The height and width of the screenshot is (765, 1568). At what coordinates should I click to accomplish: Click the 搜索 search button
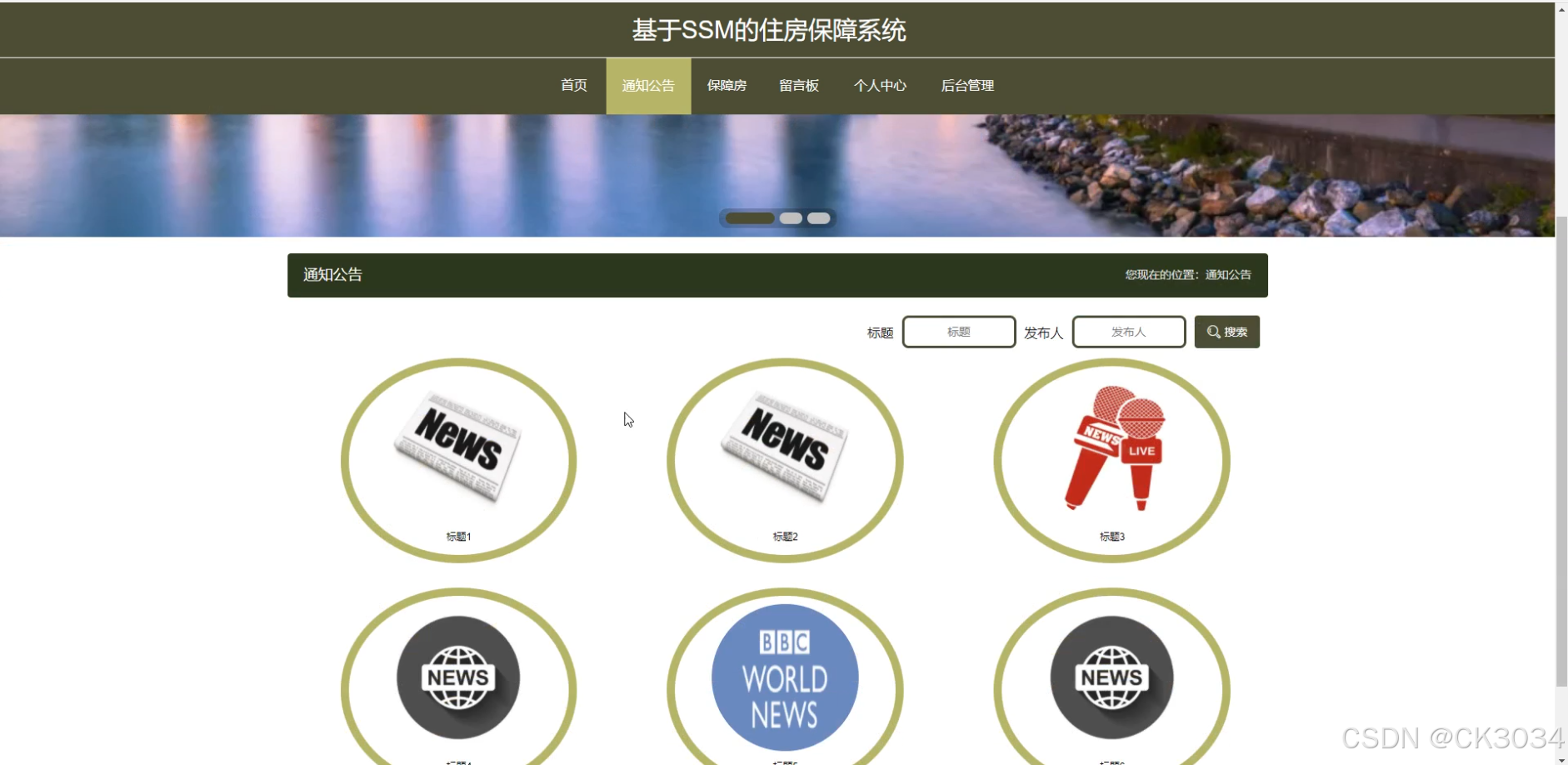[1226, 332]
